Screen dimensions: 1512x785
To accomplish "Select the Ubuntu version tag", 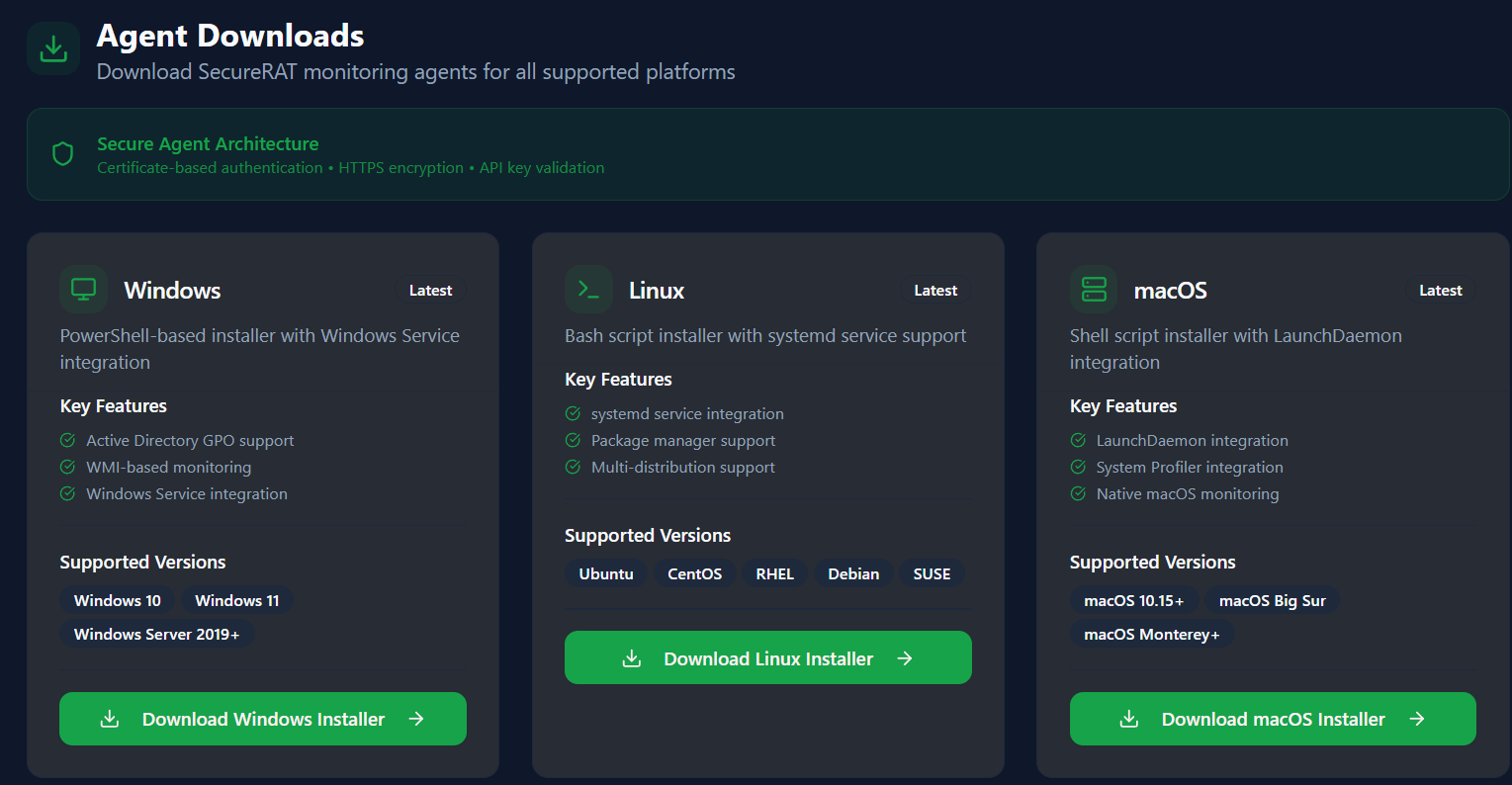I will [606, 573].
